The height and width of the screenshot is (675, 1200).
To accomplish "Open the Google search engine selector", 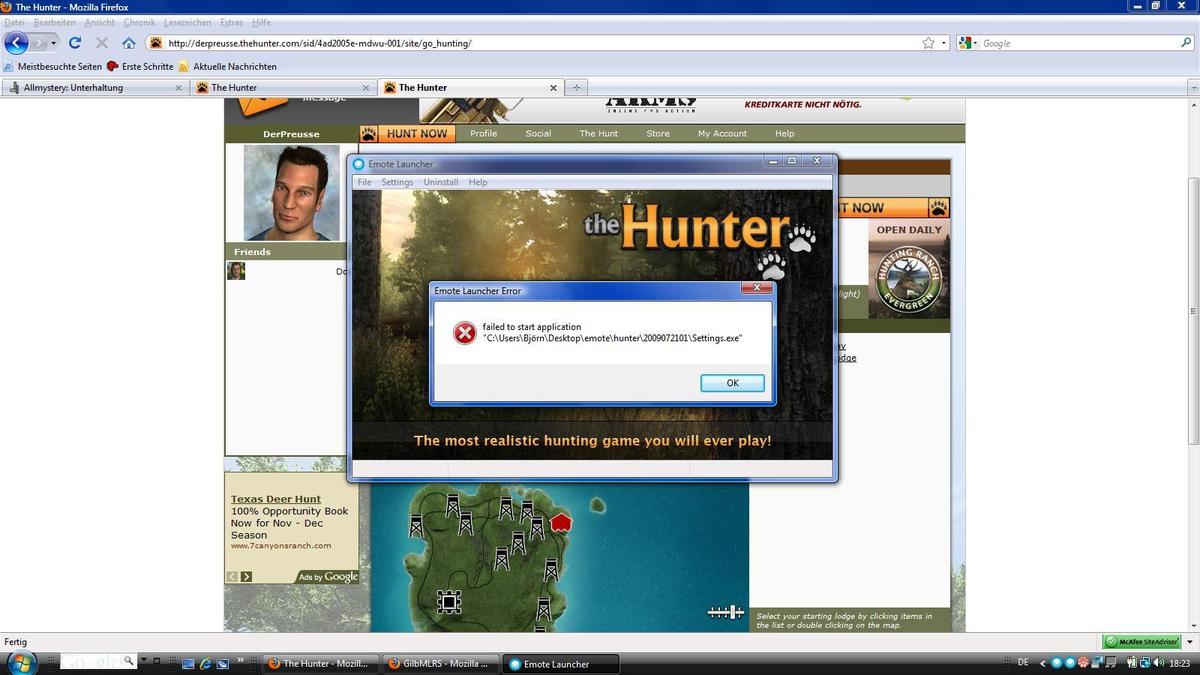I will [x=967, y=43].
